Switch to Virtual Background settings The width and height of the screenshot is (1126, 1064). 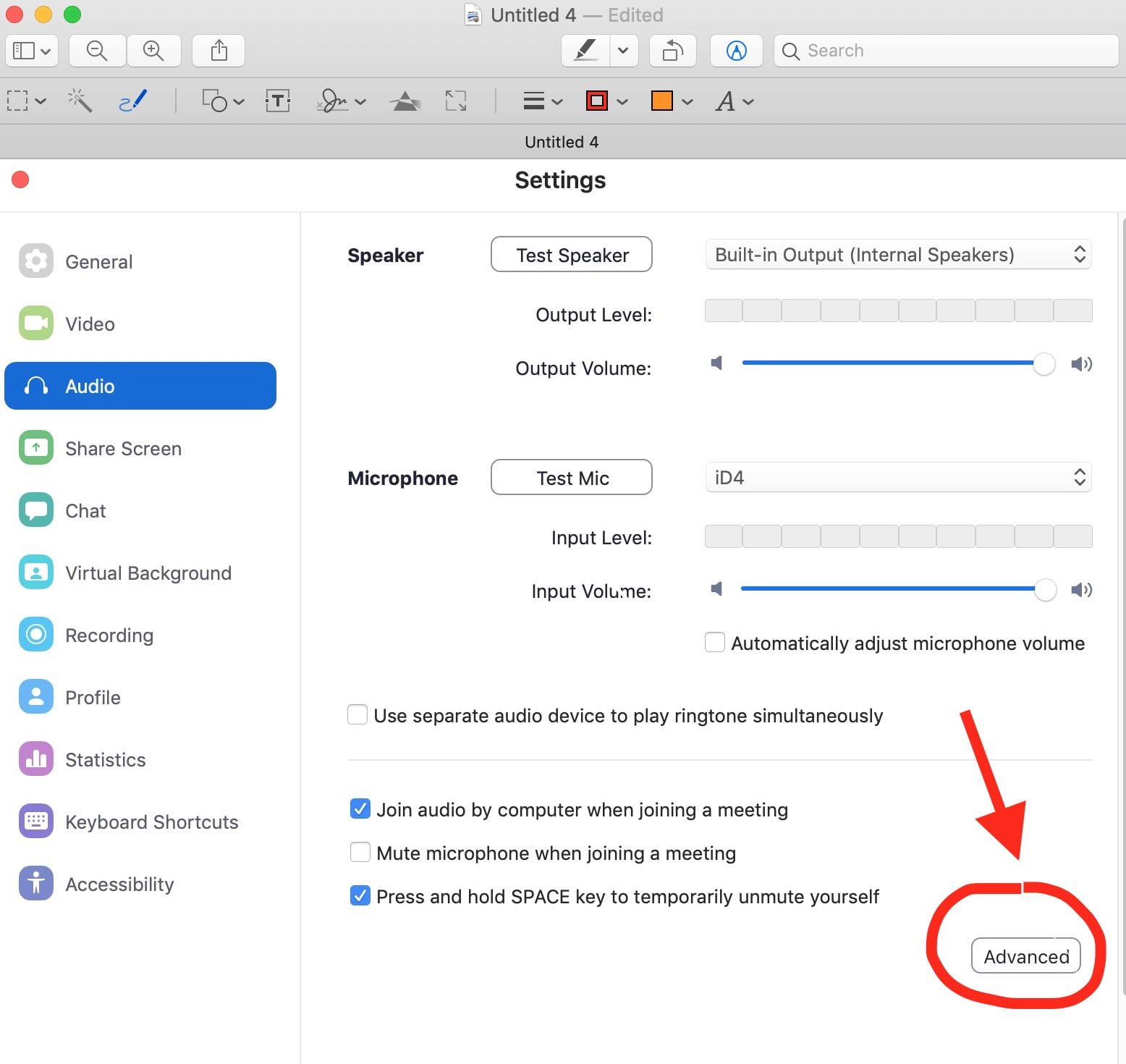(x=148, y=573)
